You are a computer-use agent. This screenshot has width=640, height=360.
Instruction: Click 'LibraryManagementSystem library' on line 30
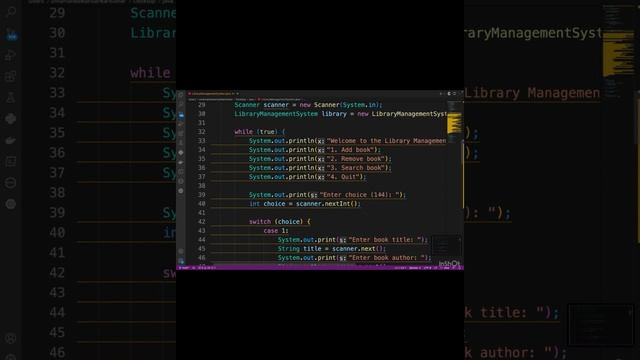pyautogui.click(x=290, y=114)
